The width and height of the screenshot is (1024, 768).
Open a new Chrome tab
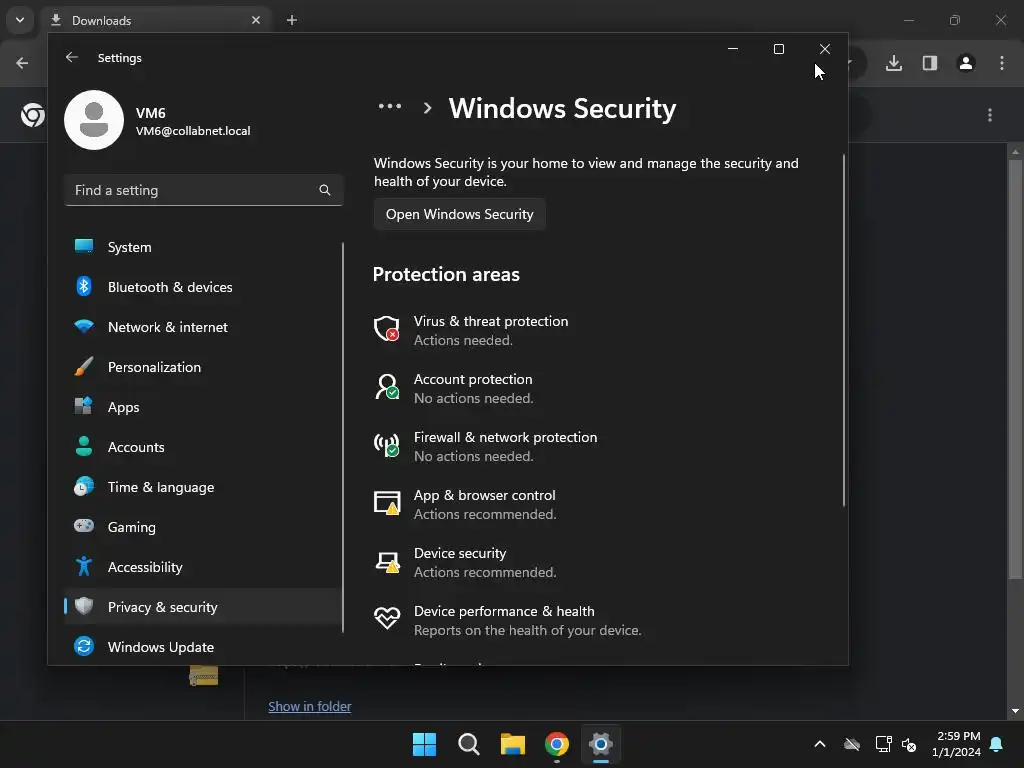tap(292, 20)
